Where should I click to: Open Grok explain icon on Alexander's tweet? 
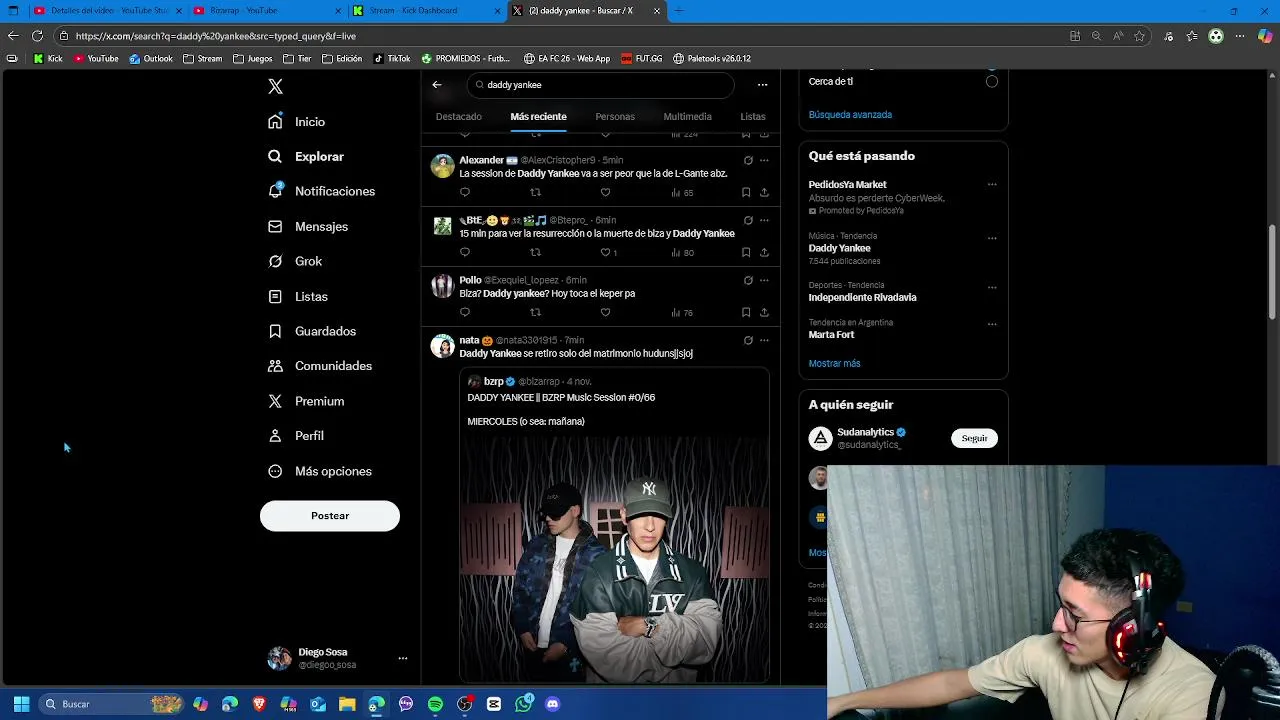tap(748, 160)
